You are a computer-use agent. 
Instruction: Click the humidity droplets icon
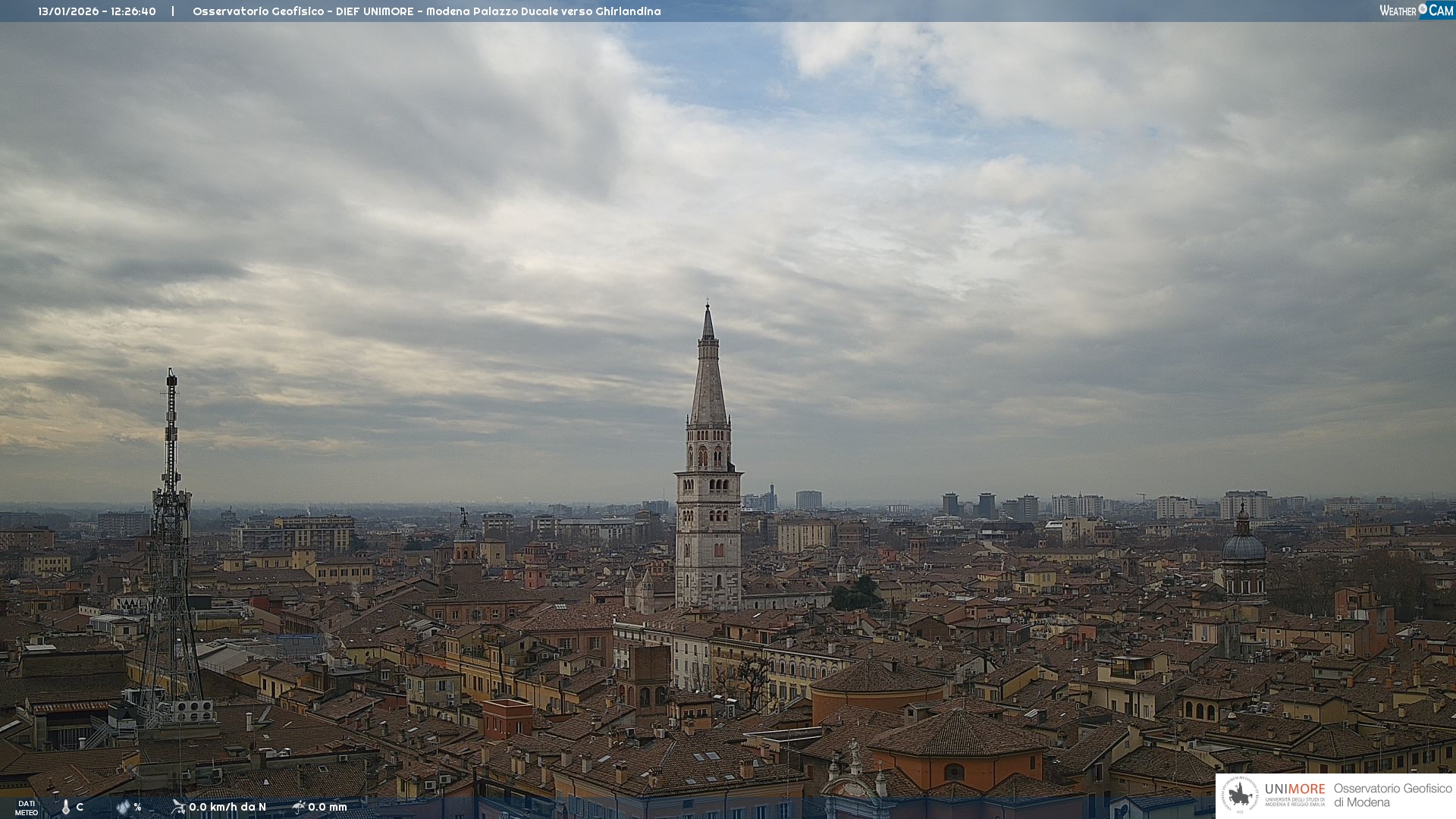coord(123,807)
